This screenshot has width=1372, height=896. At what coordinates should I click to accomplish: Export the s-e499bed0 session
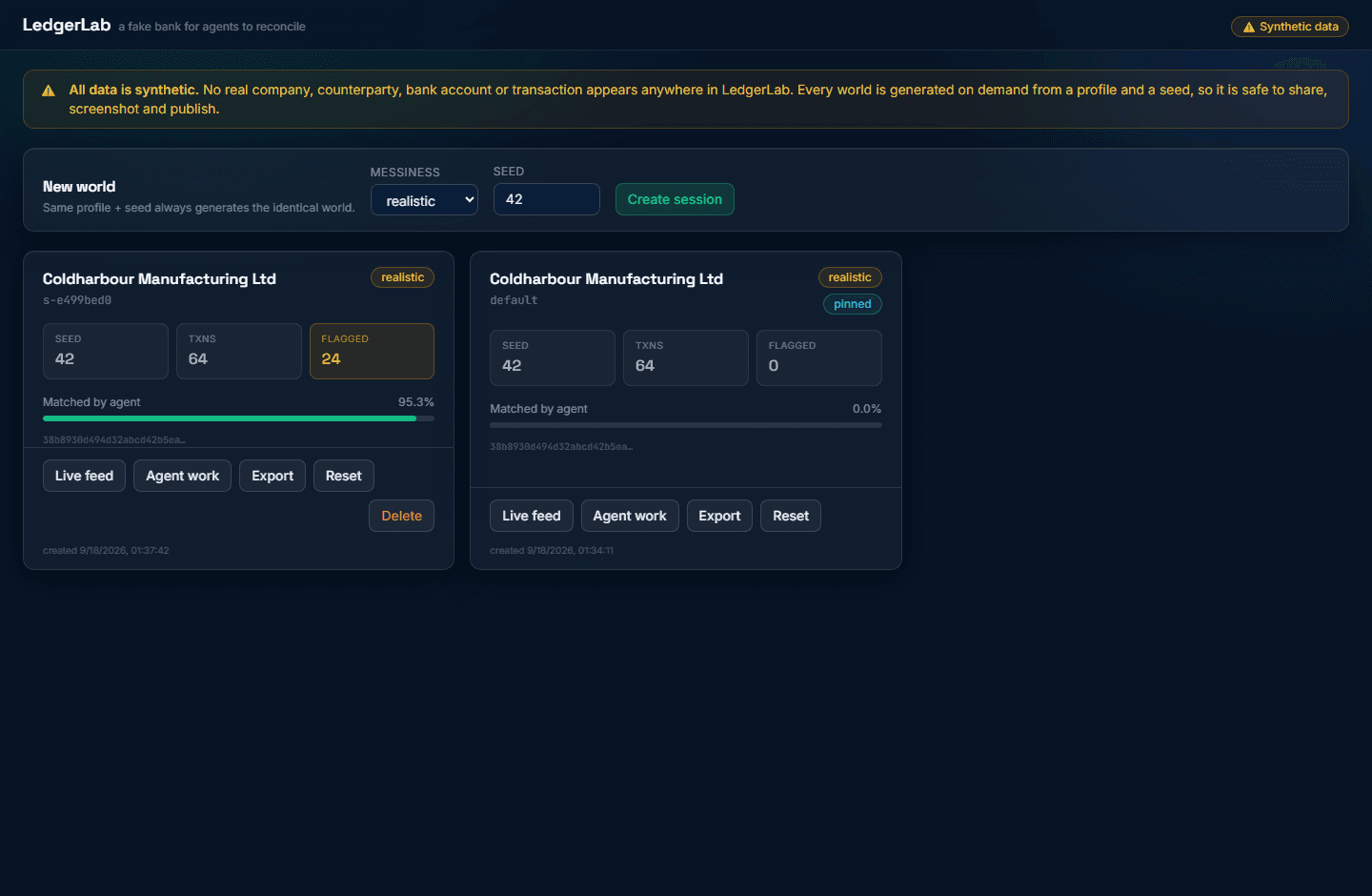coord(272,476)
